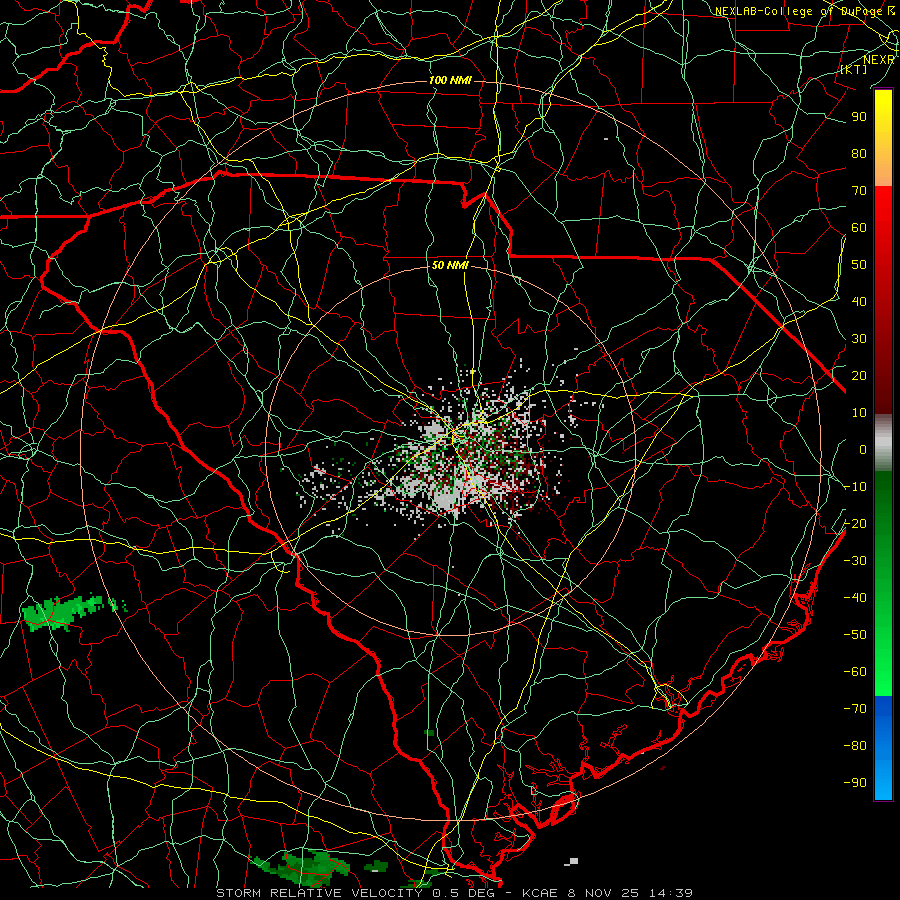Click the -70 value on the velocity scale
The image size is (900, 900).
[855, 708]
